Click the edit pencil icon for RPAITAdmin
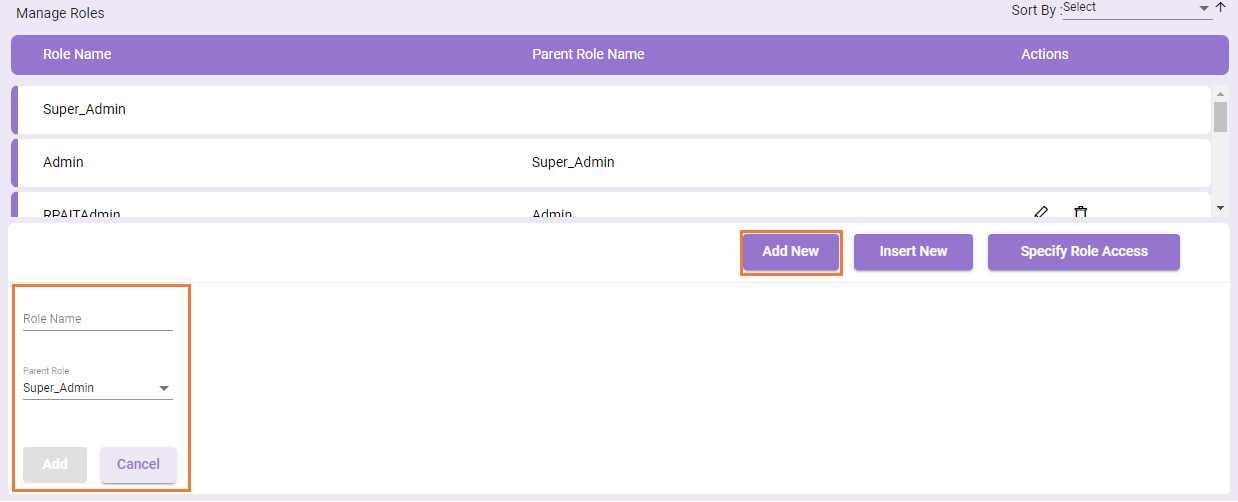The width and height of the screenshot is (1238, 502). point(1041,212)
